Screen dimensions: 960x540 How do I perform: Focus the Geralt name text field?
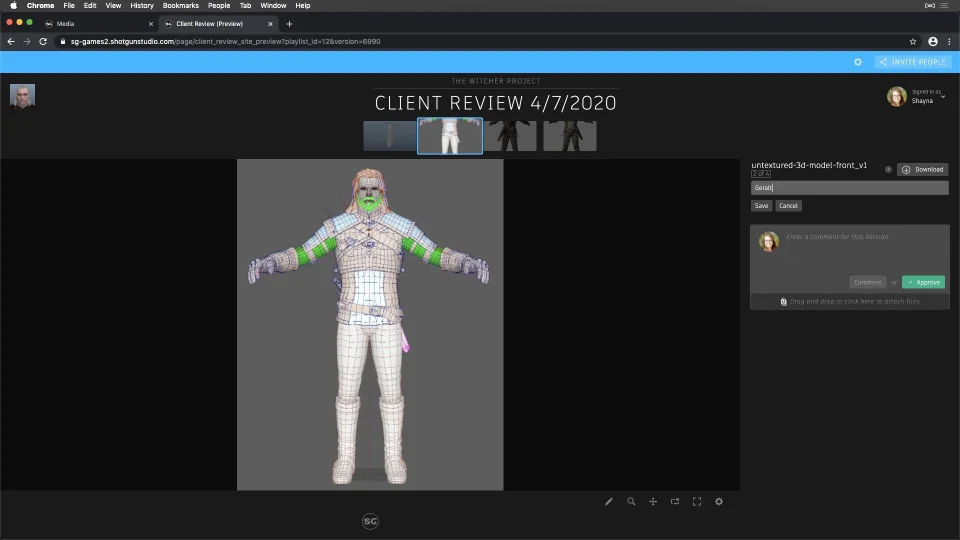(x=850, y=187)
